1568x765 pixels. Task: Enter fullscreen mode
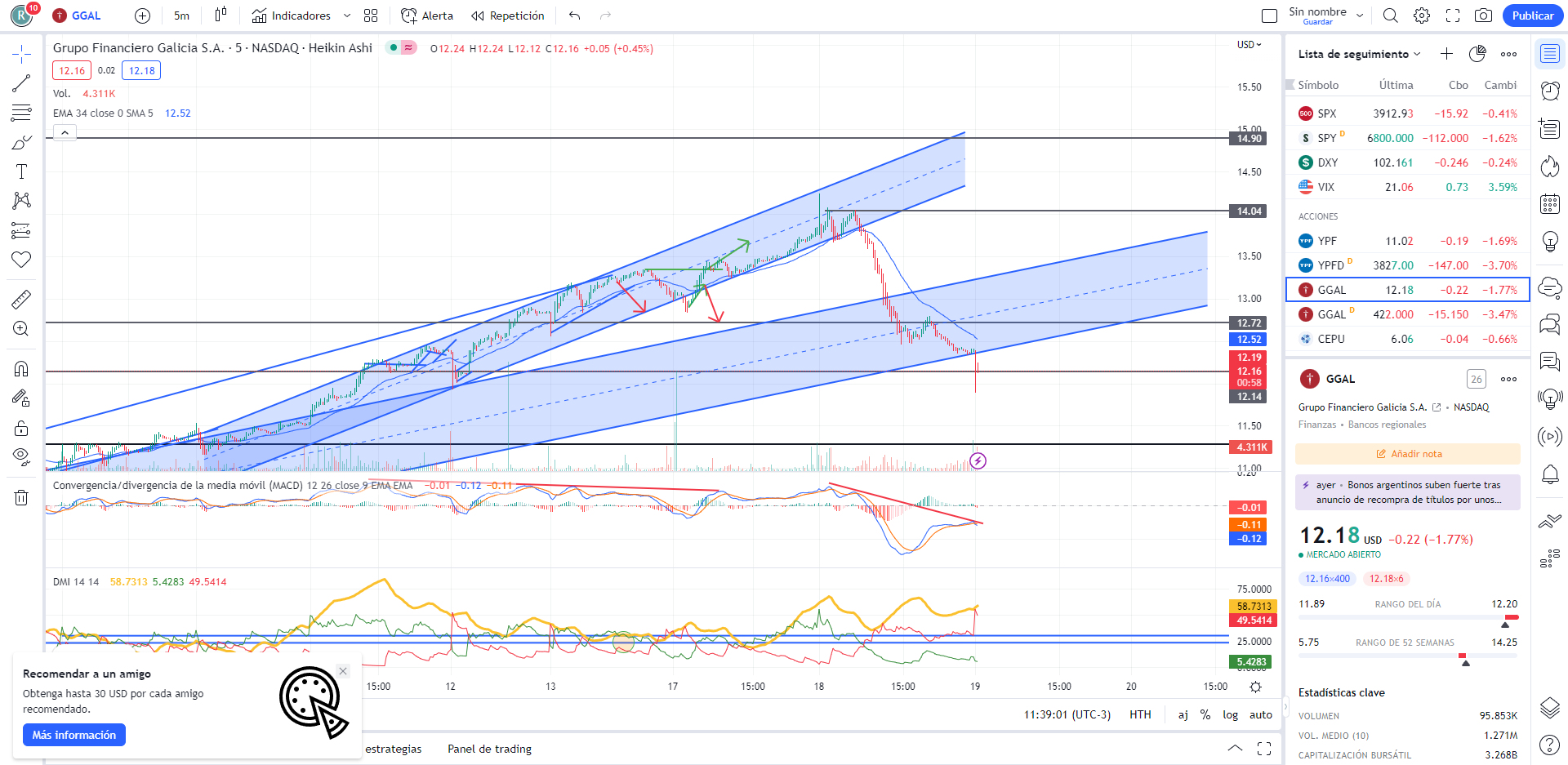(x=1453, y=16)
